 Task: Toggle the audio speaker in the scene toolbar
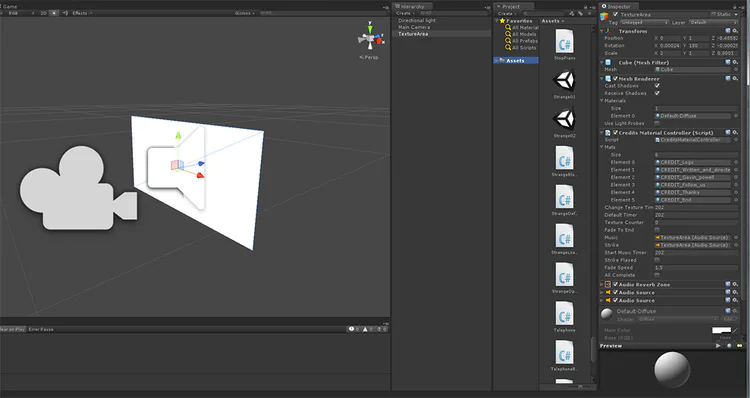(x=66, y=13)
